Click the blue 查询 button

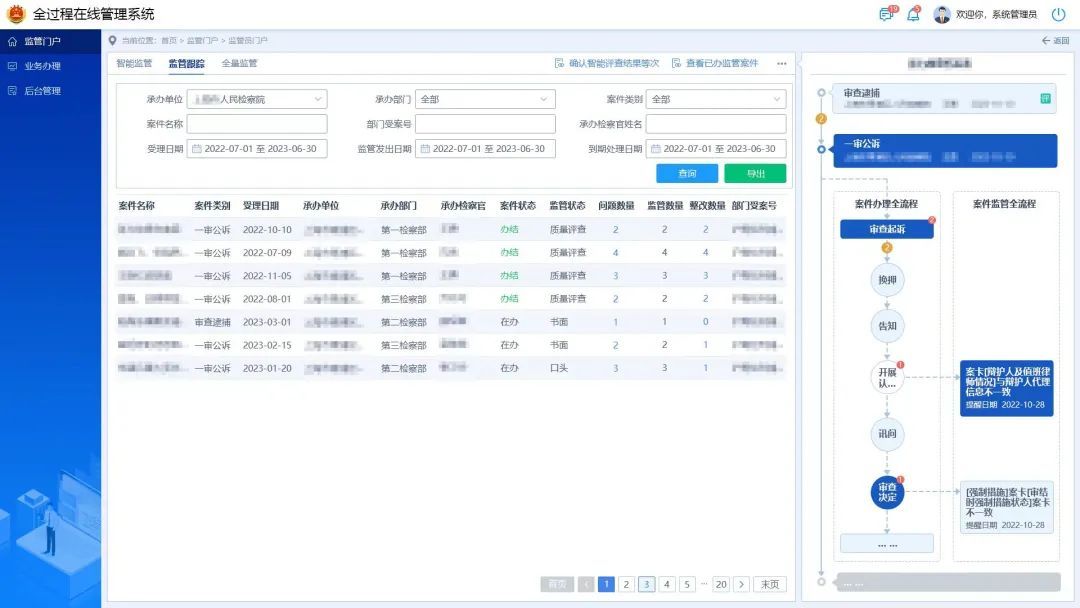[x=687, y=173]
